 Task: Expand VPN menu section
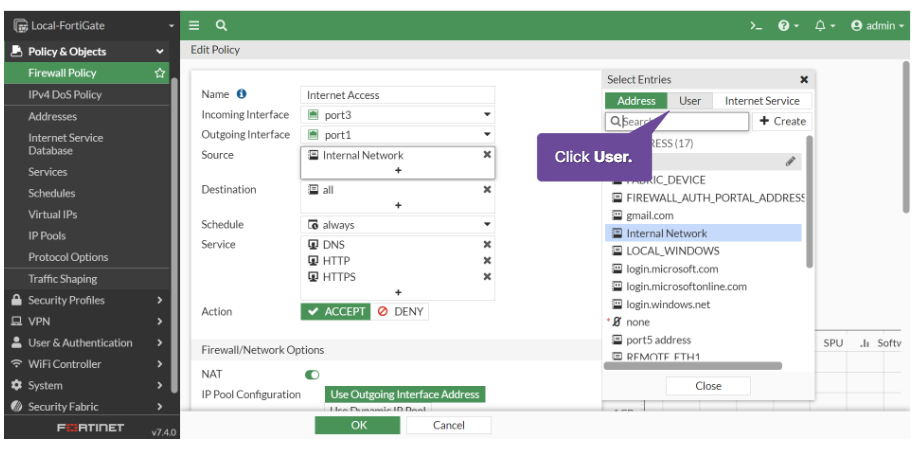tap(87, 321)
